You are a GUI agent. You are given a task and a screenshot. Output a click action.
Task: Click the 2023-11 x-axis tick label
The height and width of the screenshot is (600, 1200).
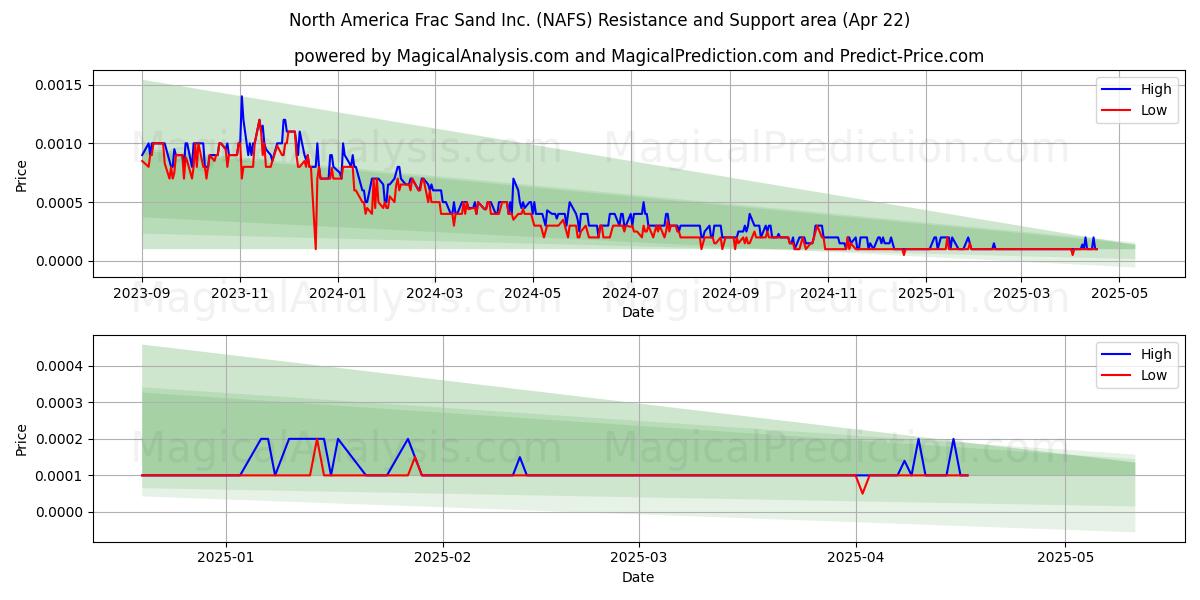pos(240,294)
